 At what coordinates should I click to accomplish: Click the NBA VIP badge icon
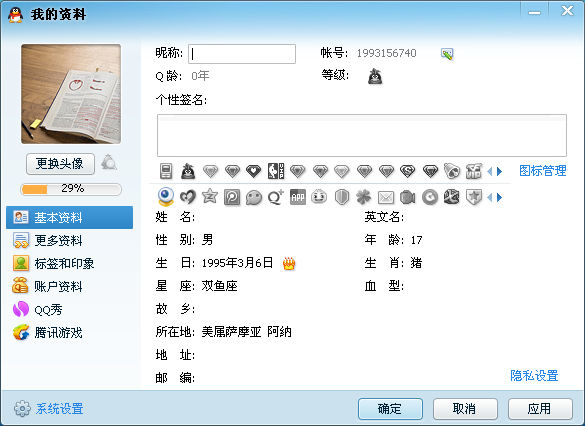click(276, 171)
